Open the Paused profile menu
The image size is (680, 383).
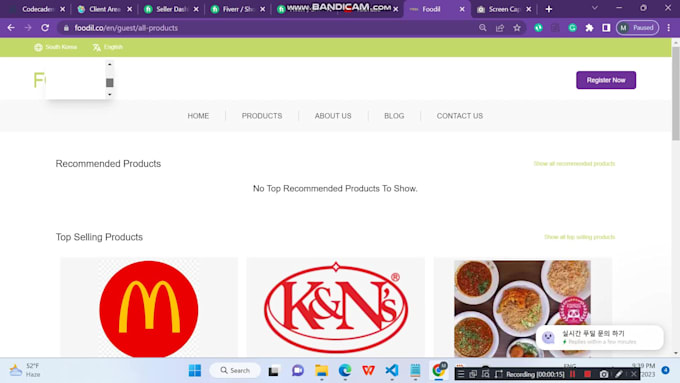[638, 28]
